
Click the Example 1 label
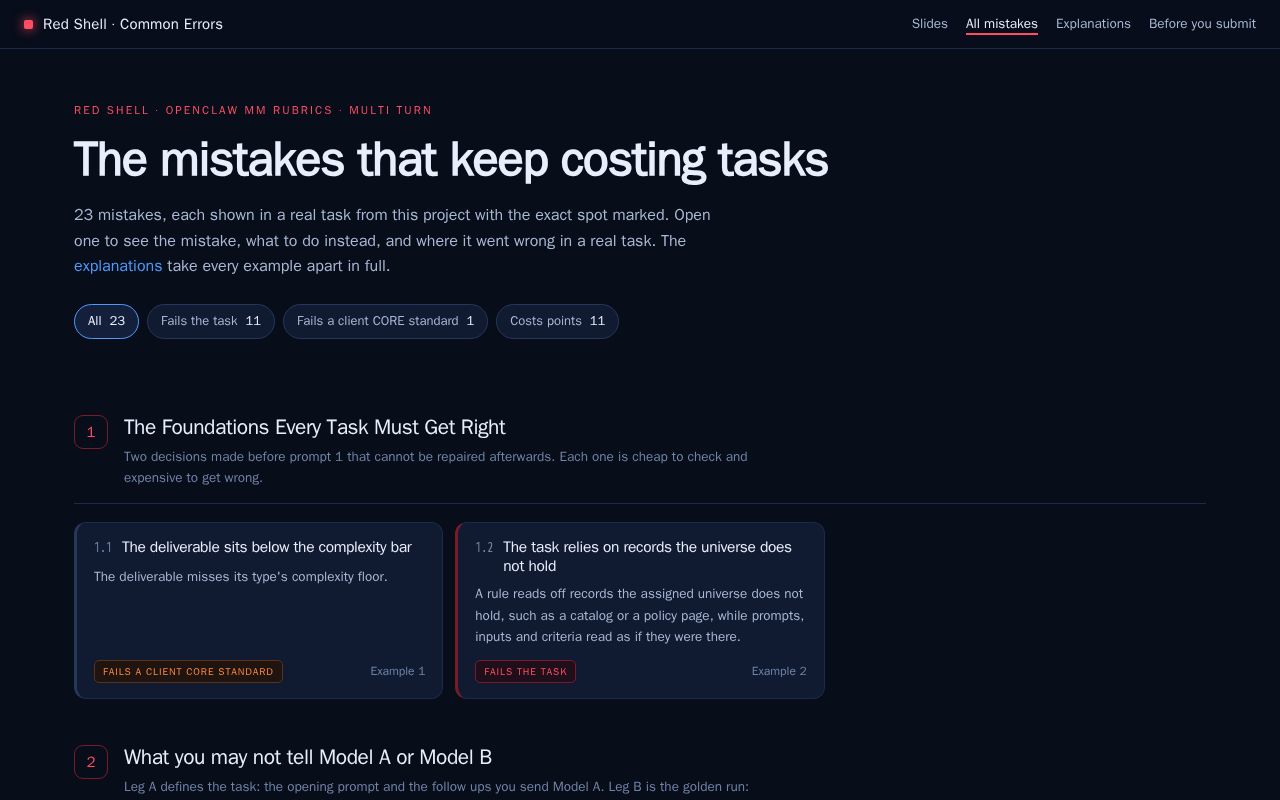coord(397,671)
